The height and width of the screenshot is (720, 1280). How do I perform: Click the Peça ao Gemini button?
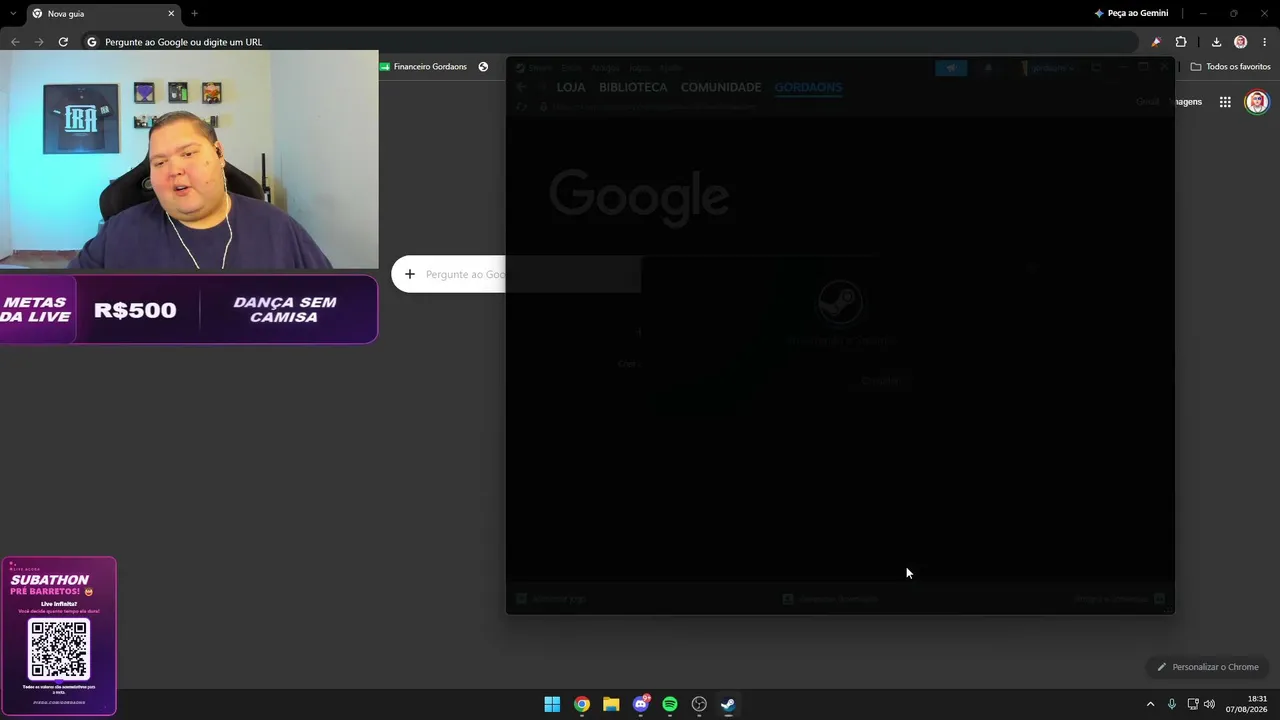(x=1131, y=13)
